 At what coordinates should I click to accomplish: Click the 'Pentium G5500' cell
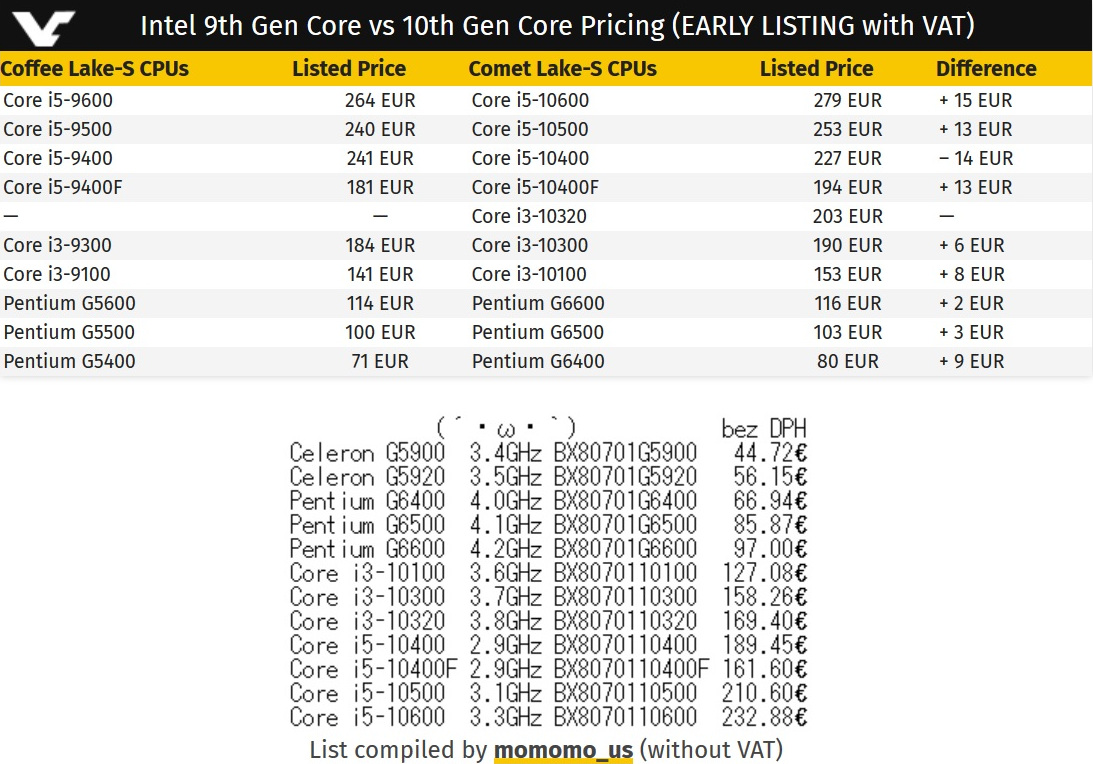69,333
